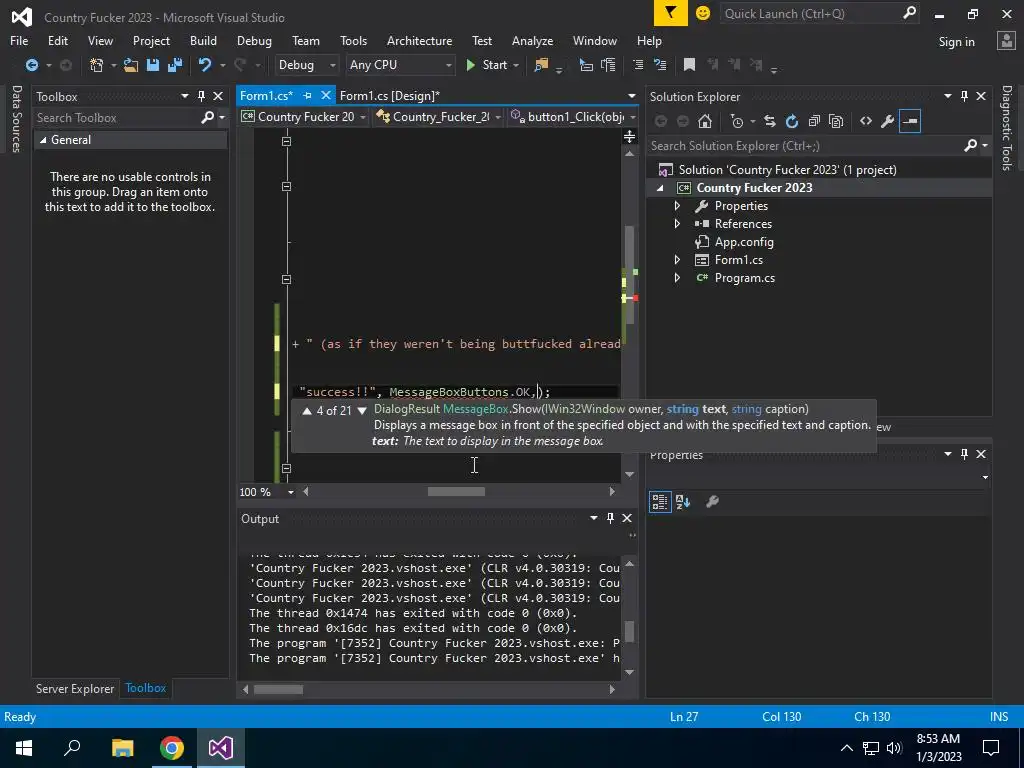Toggle Preview Selected Items in Solution Explorer
This screenshot has height=768, width=1024.
coord(910,121)
